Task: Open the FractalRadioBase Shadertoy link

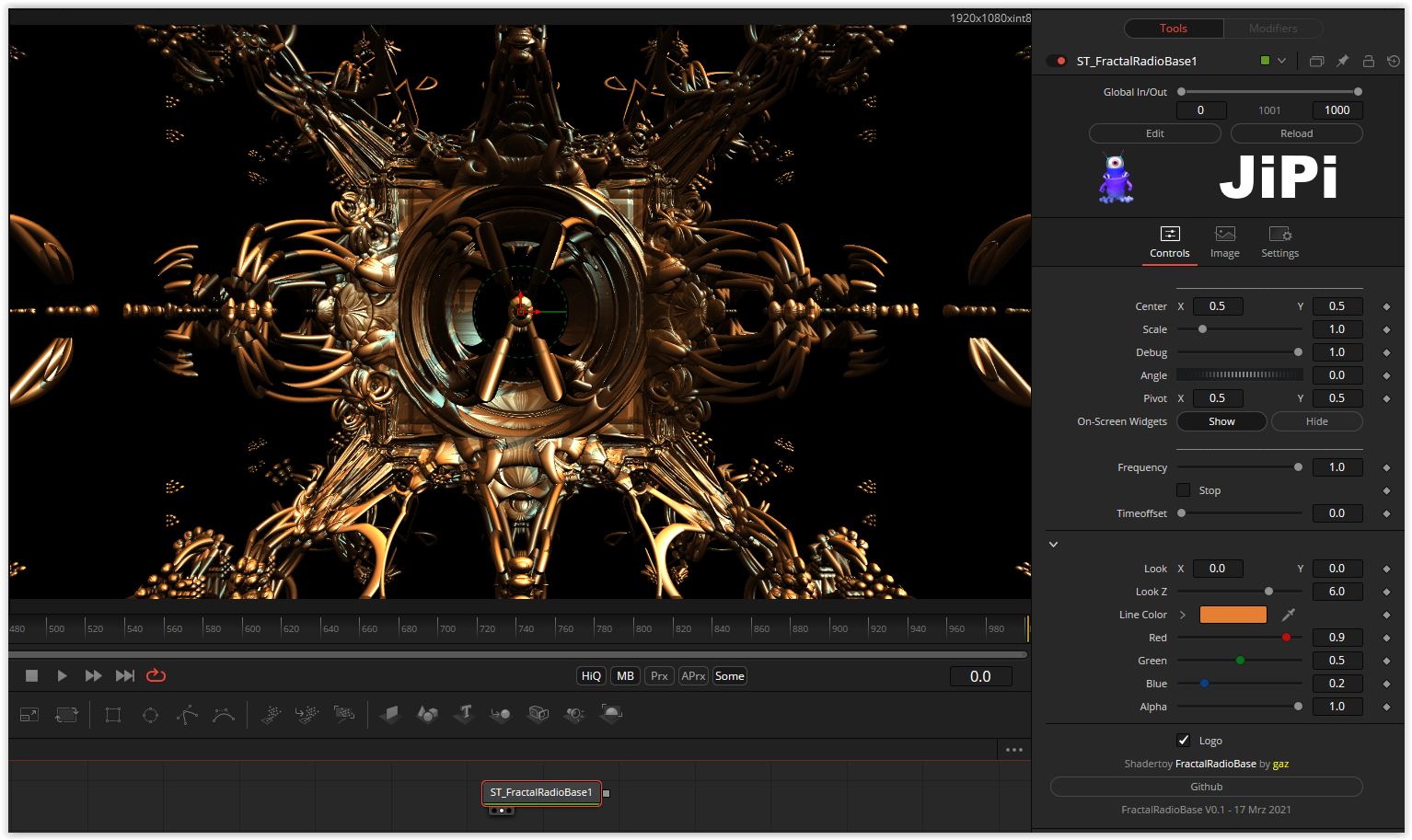Action: (1216, 764)
